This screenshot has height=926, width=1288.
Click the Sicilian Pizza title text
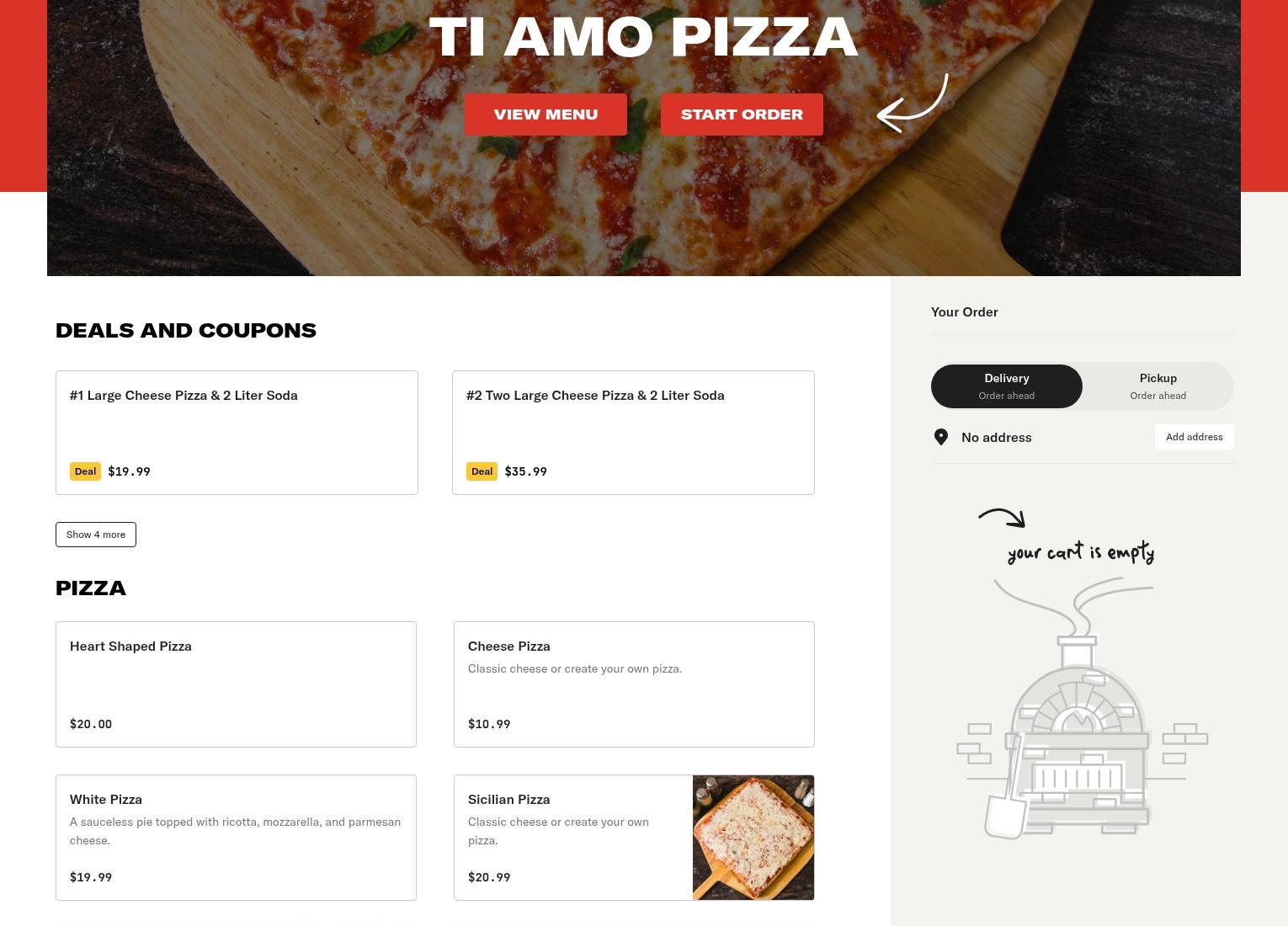coord(508,800)
